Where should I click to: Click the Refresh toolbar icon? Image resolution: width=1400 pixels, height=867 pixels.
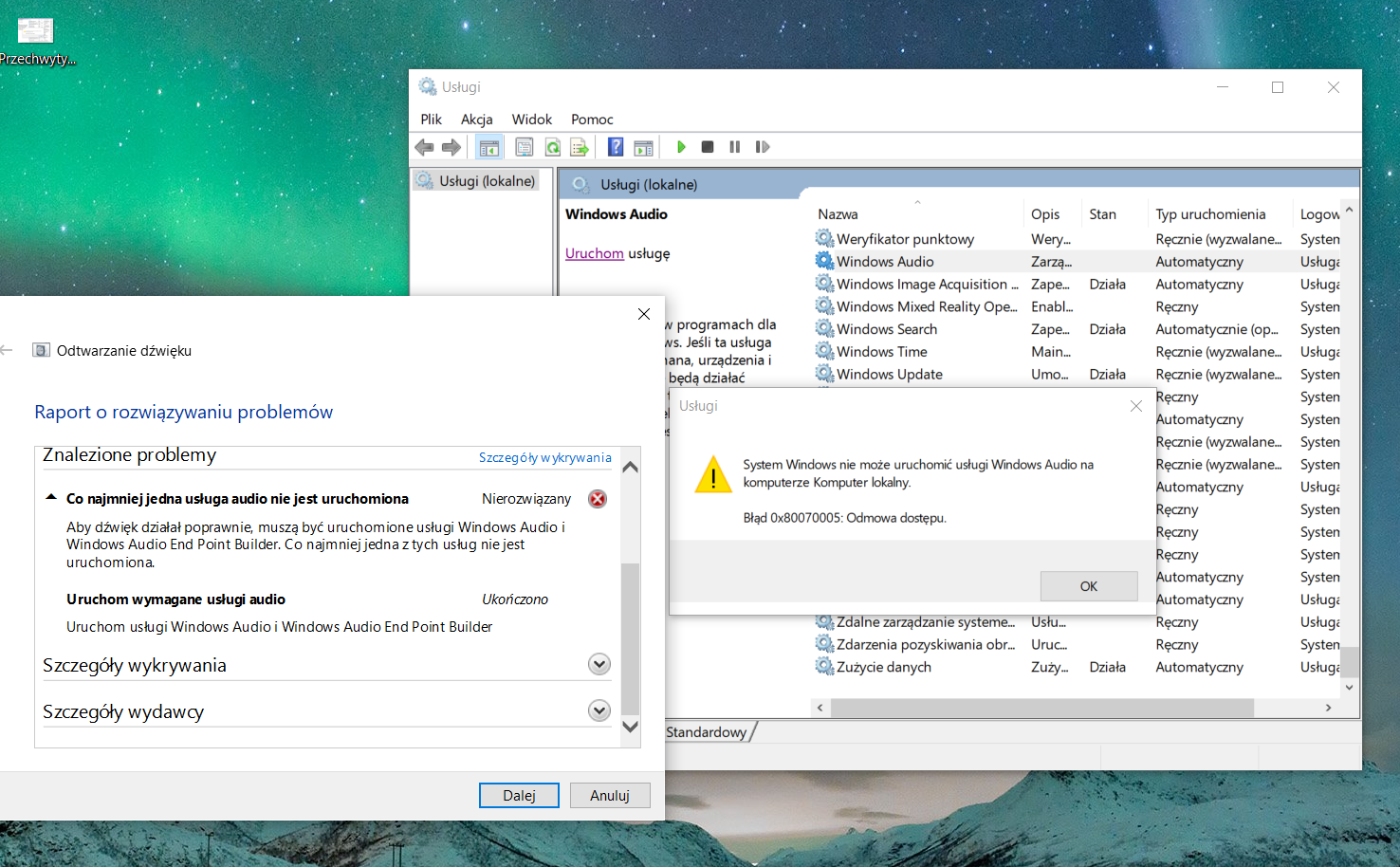point(552,147)
